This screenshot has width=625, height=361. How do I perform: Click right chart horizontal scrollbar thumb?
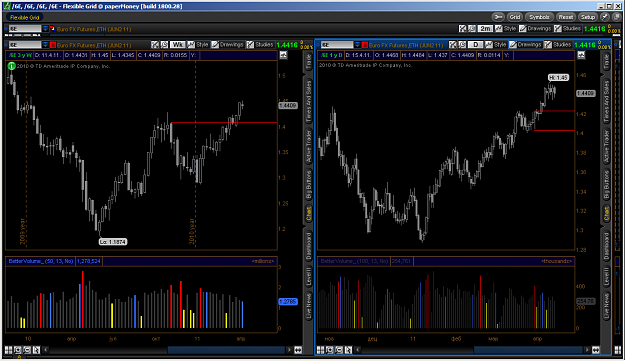point(528,350)
